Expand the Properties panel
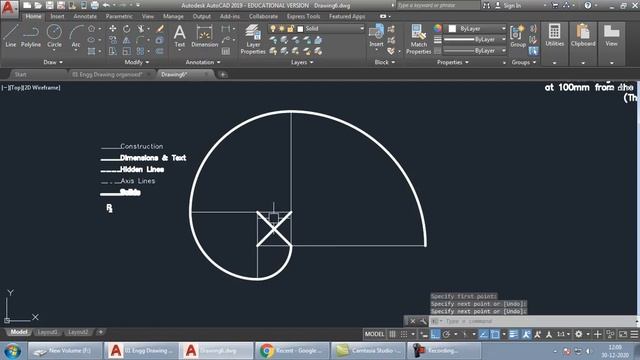Image resolution: width=640 pixels, height=360 pixels. [x=453, y=62]
